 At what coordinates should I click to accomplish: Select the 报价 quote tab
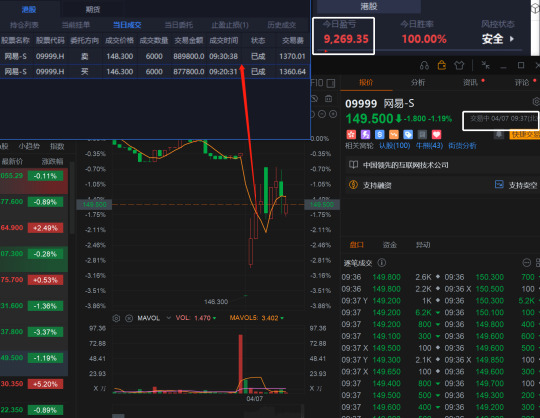366,83
